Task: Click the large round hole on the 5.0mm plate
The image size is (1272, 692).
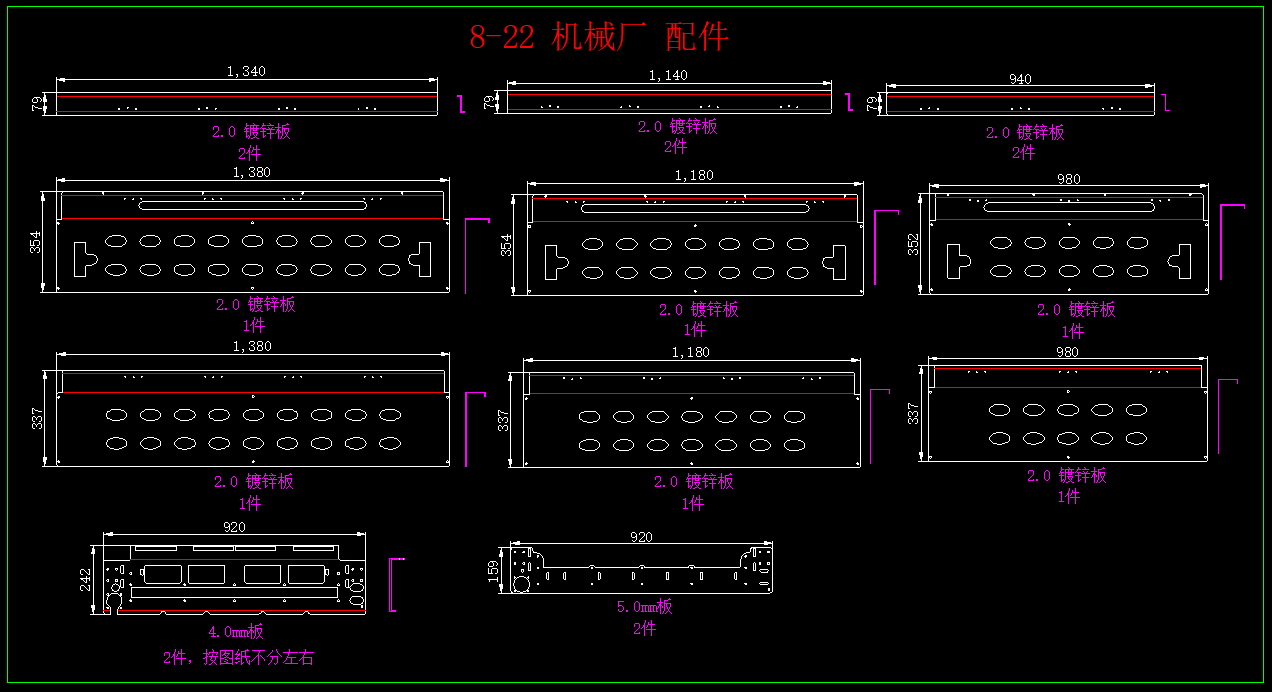Action: [521, 583]
